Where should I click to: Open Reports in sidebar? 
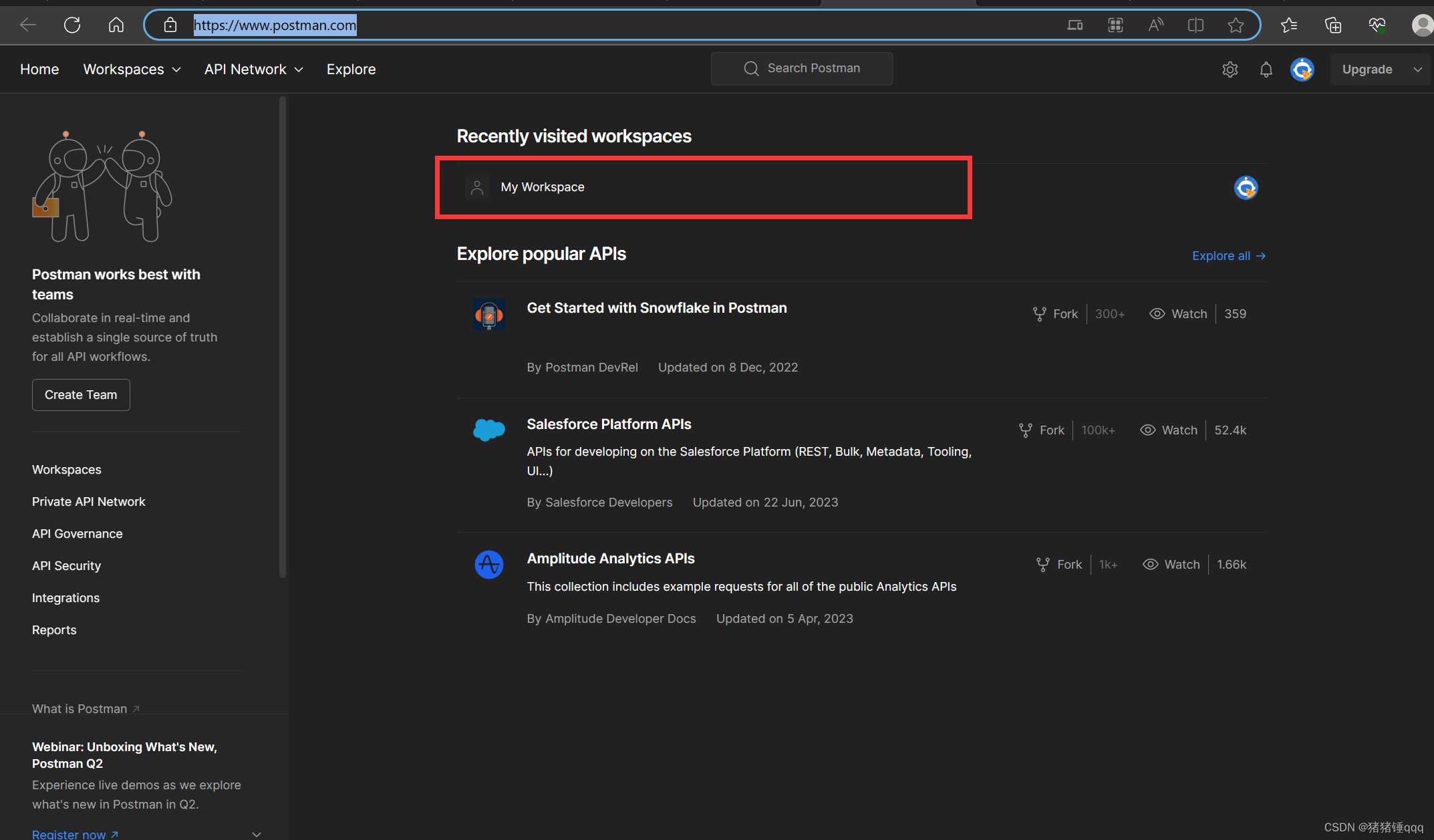(54, 629)
